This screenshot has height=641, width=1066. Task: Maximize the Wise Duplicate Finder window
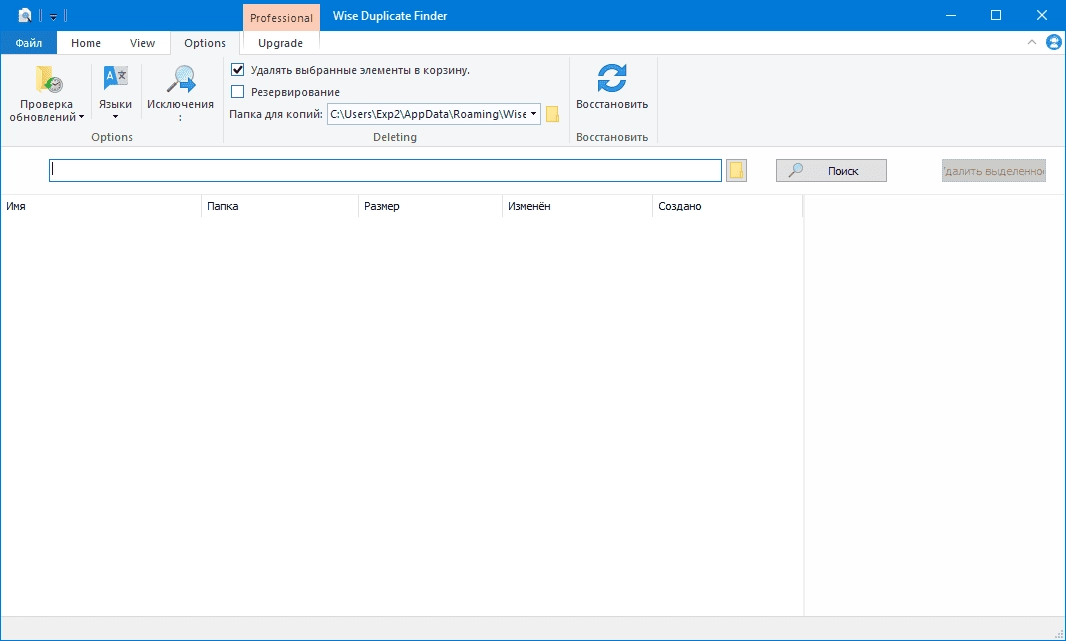(x=996, y=15)
